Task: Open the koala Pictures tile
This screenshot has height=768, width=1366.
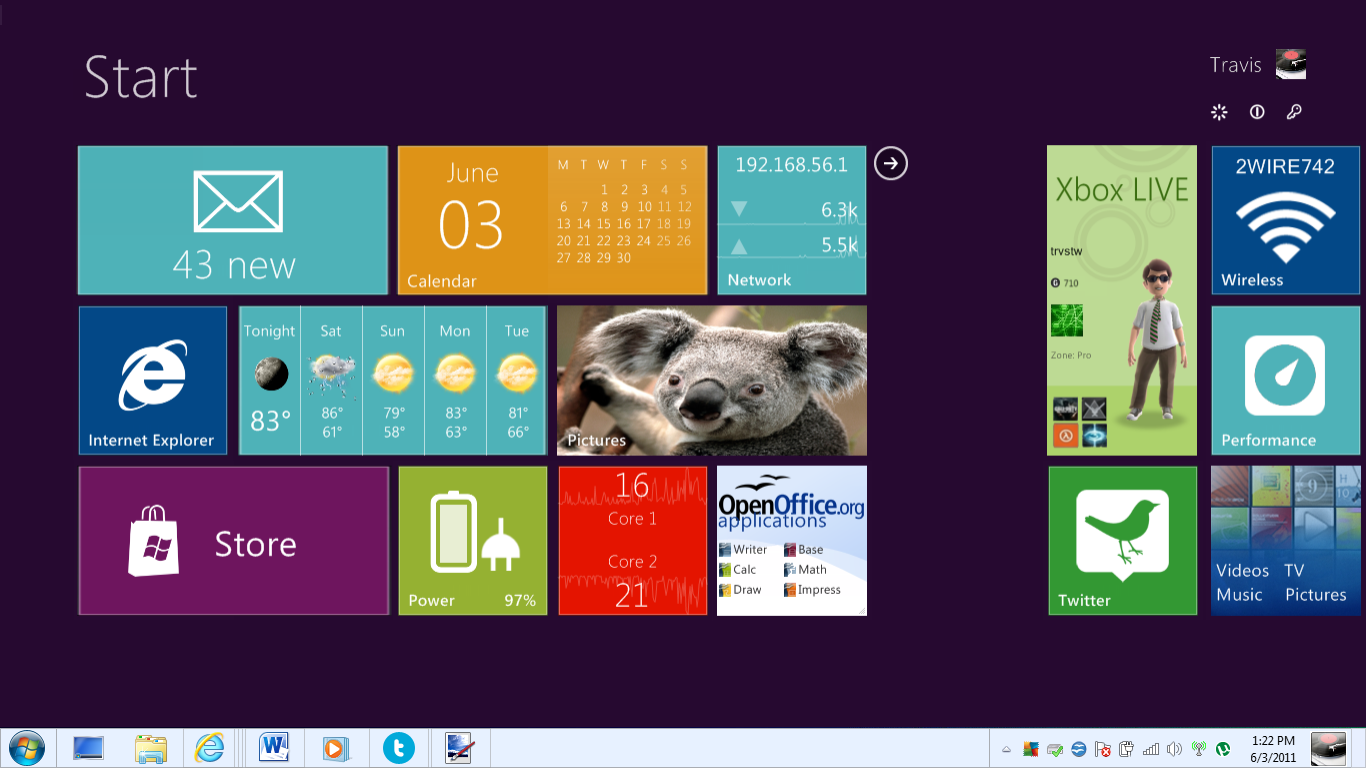Action: point(712,381)
